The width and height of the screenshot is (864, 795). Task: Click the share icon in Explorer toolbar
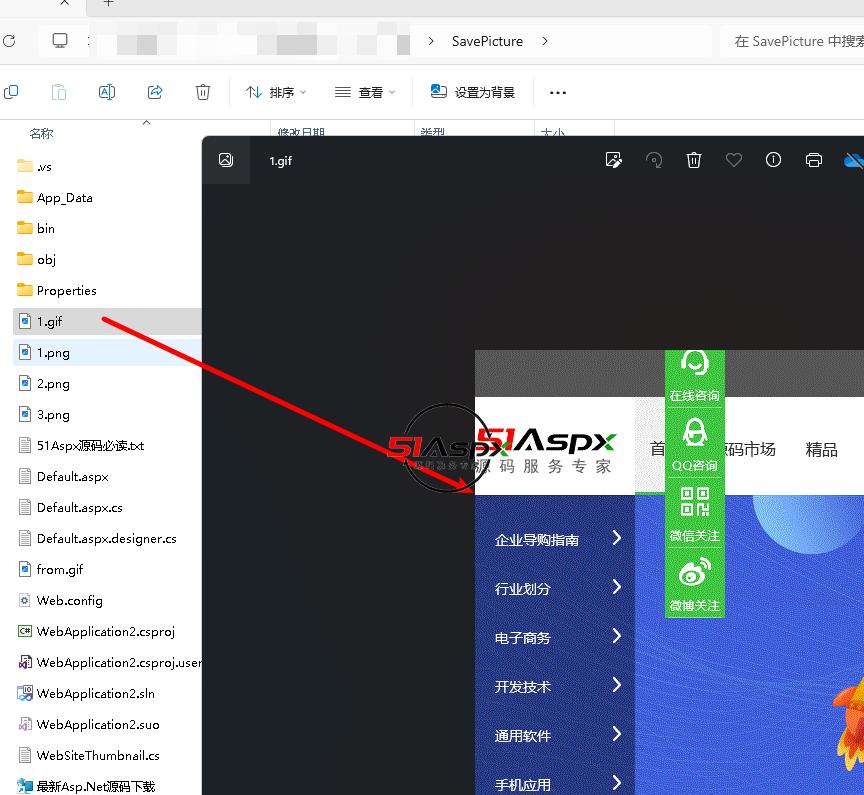click(x=155, y=92)
